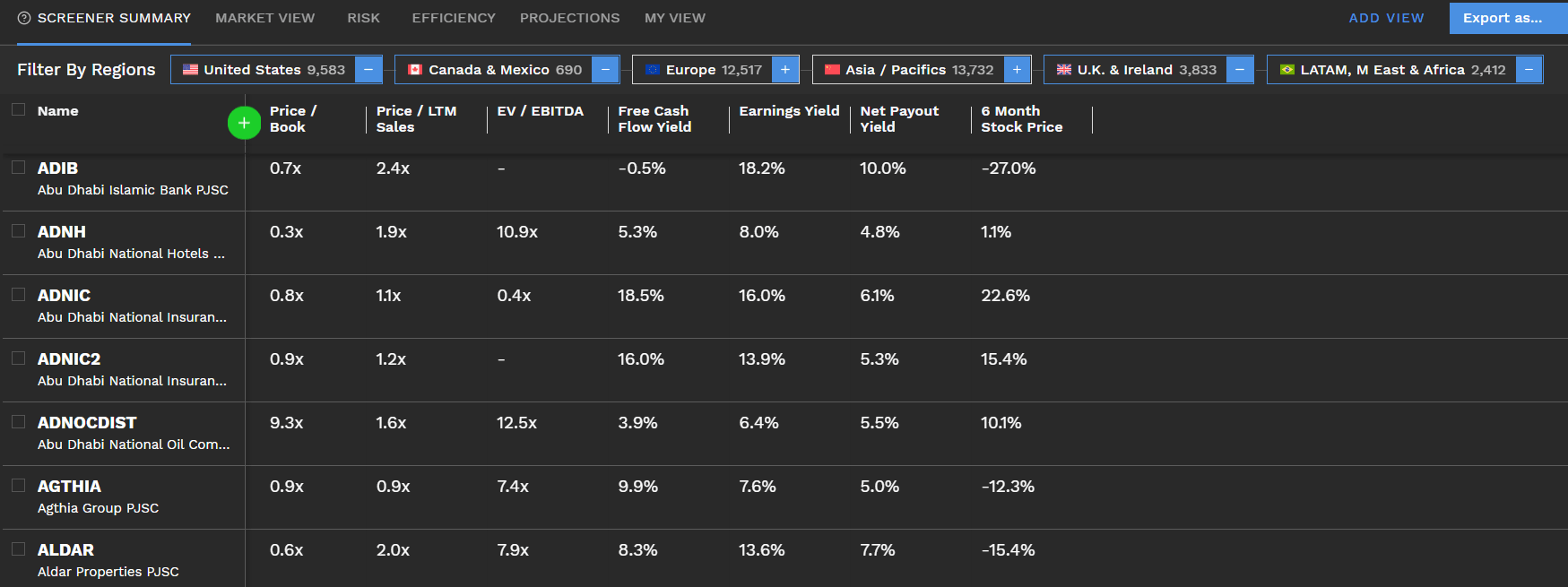Remove Canada & Mexico region with minus icon

click(605, 70)
